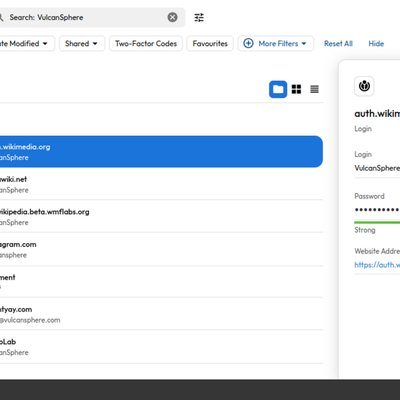Viewport: 400px width, 400px height.
Task: Select the entry ending in 'ment'
Action: 161,282
